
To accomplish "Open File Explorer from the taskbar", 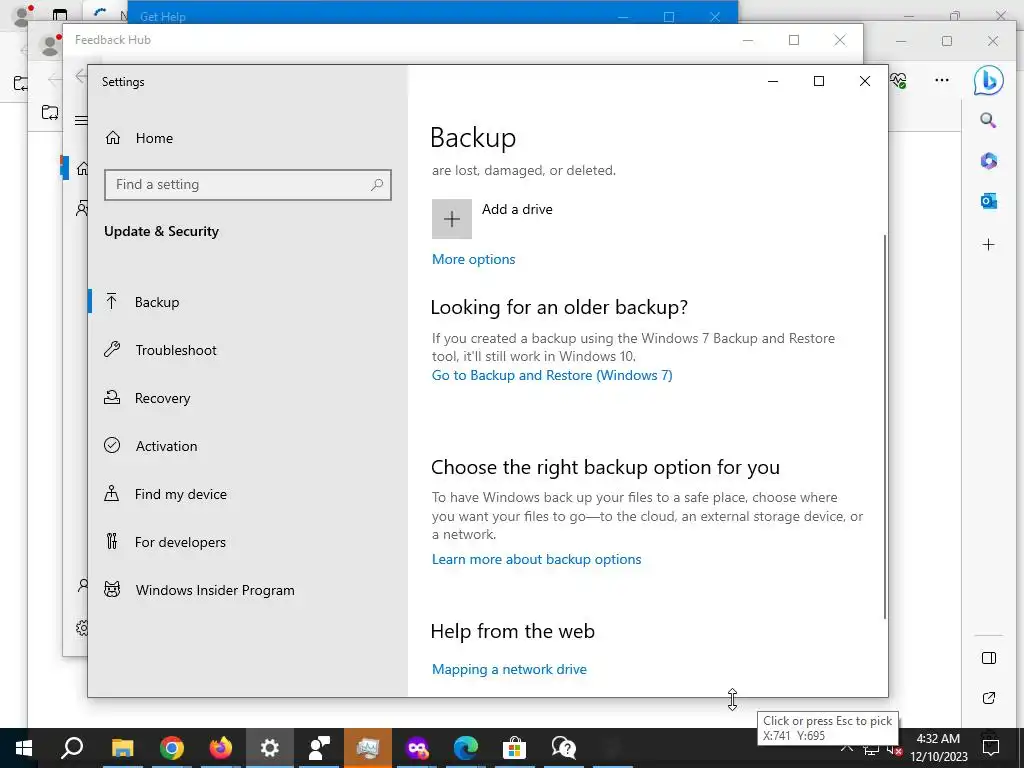I will [x=122, y=747].
